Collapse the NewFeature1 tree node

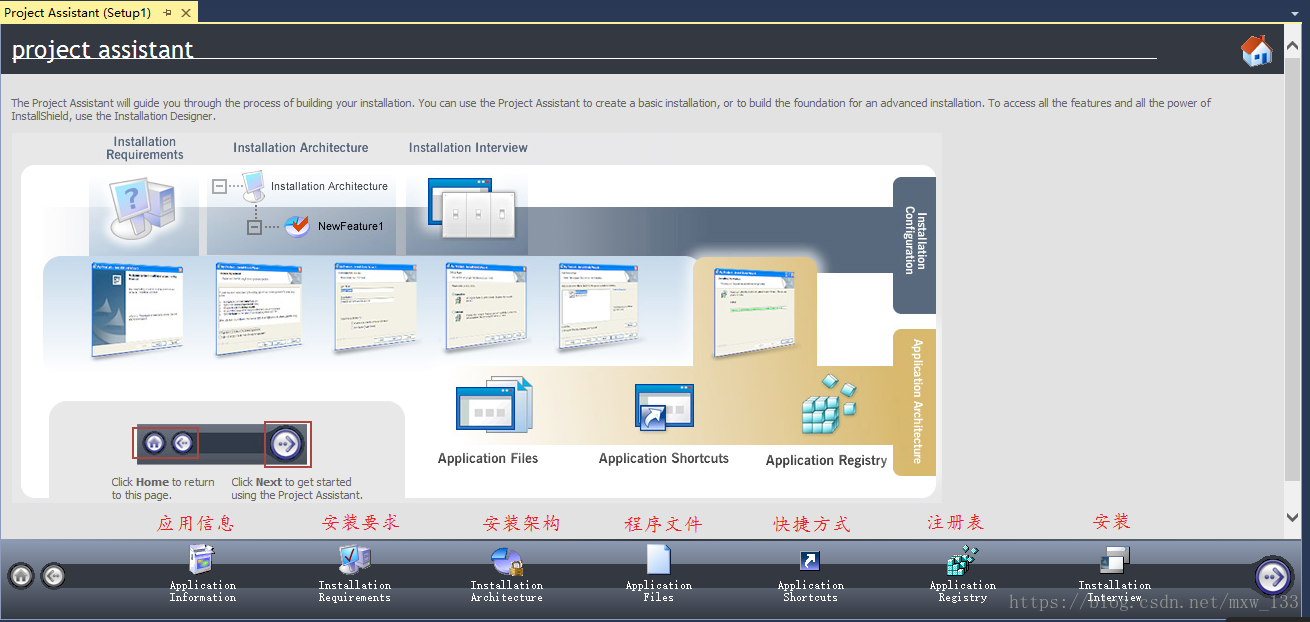pos(254,227)
